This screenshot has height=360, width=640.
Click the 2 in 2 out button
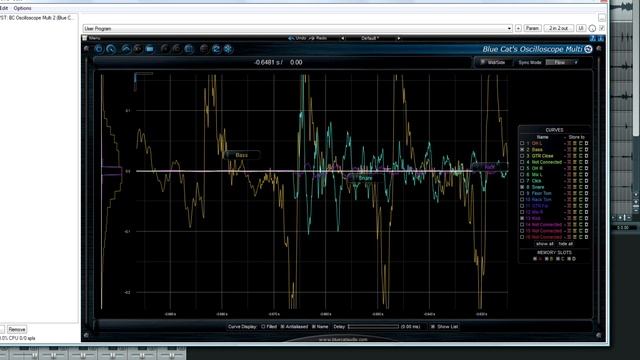coord(558,28)
